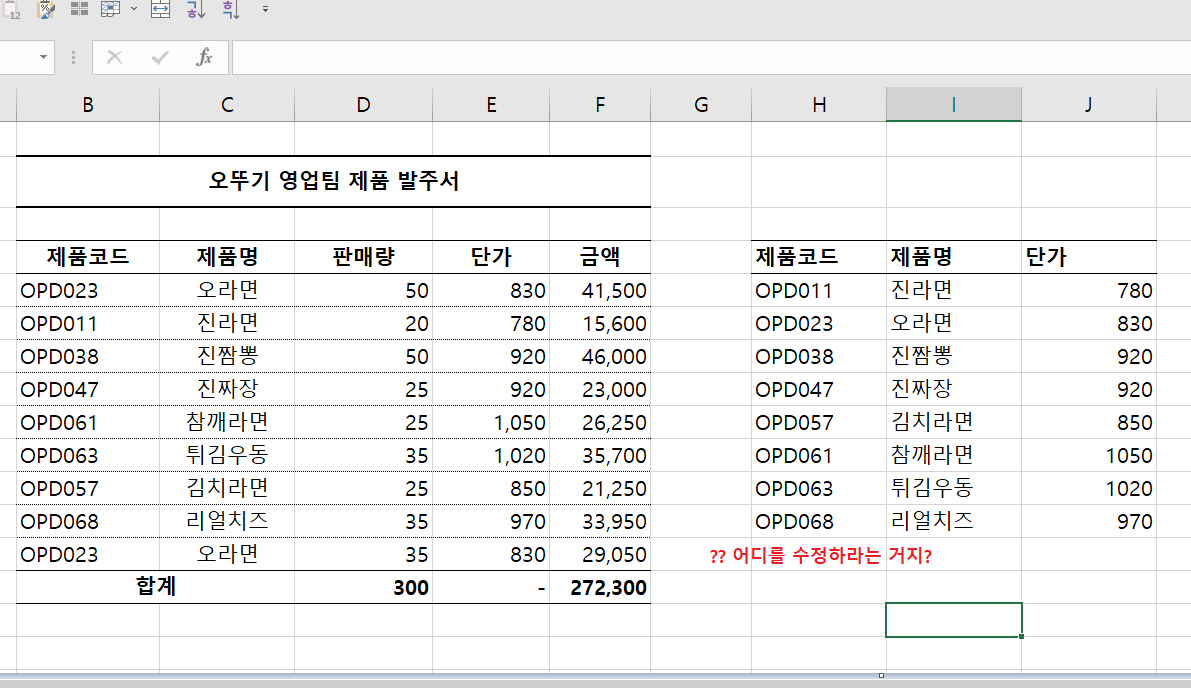Click the amount cell 35,700
Image resolution: width=1191 pixels, height=688 pixels.
600,456
